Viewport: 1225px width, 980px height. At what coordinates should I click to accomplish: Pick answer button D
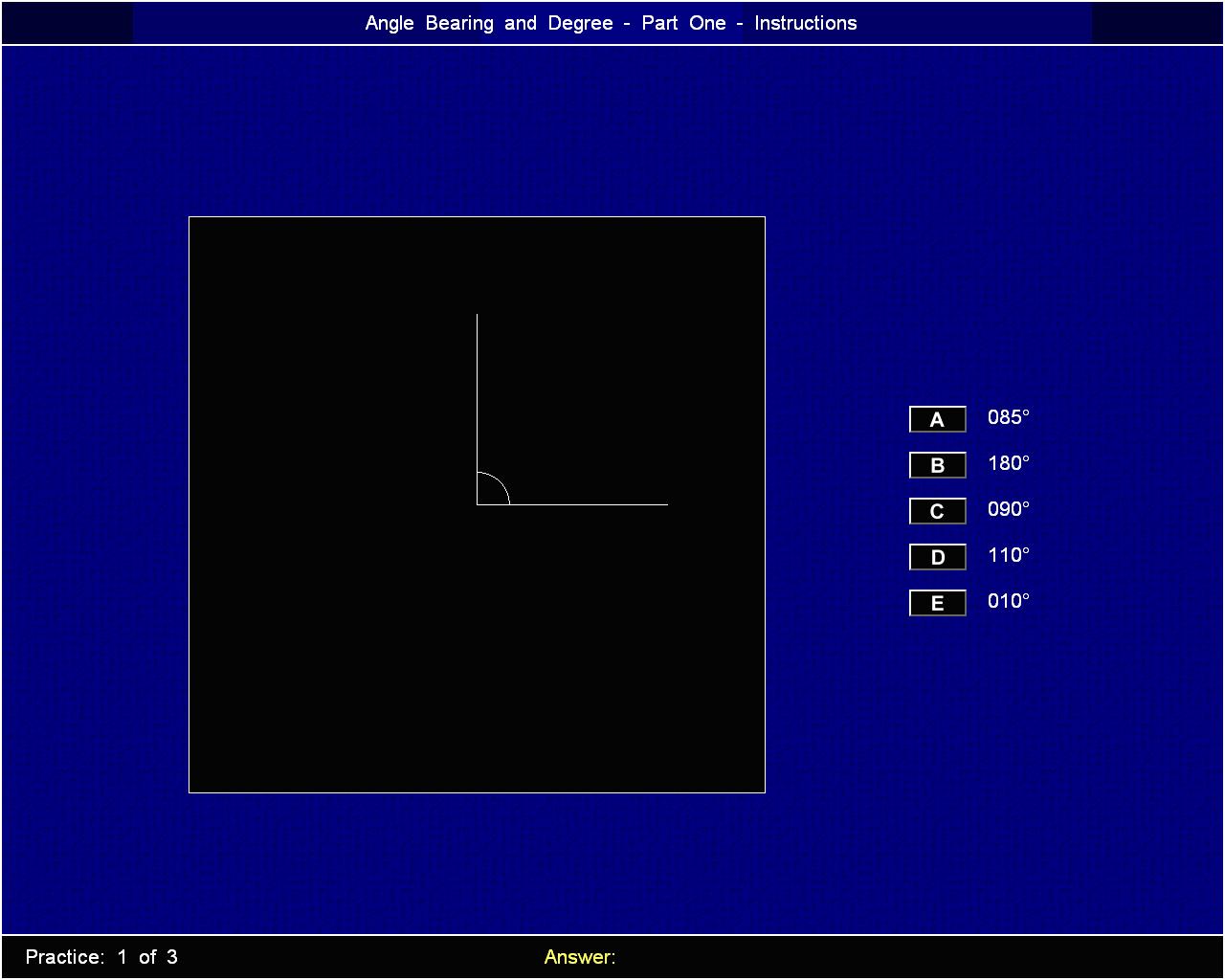click(937, 557)
